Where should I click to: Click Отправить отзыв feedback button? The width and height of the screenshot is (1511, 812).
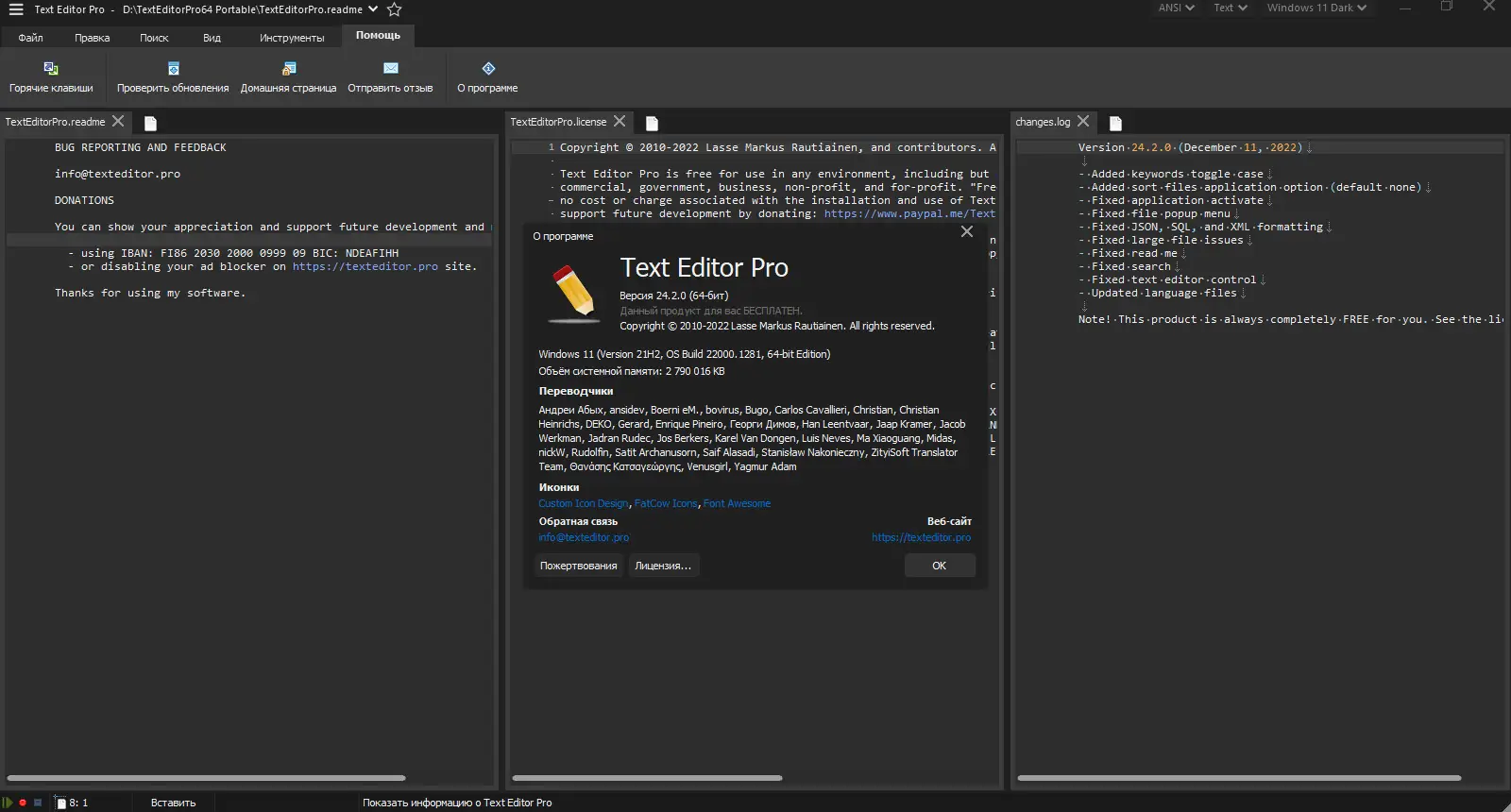tap(390, 77)
